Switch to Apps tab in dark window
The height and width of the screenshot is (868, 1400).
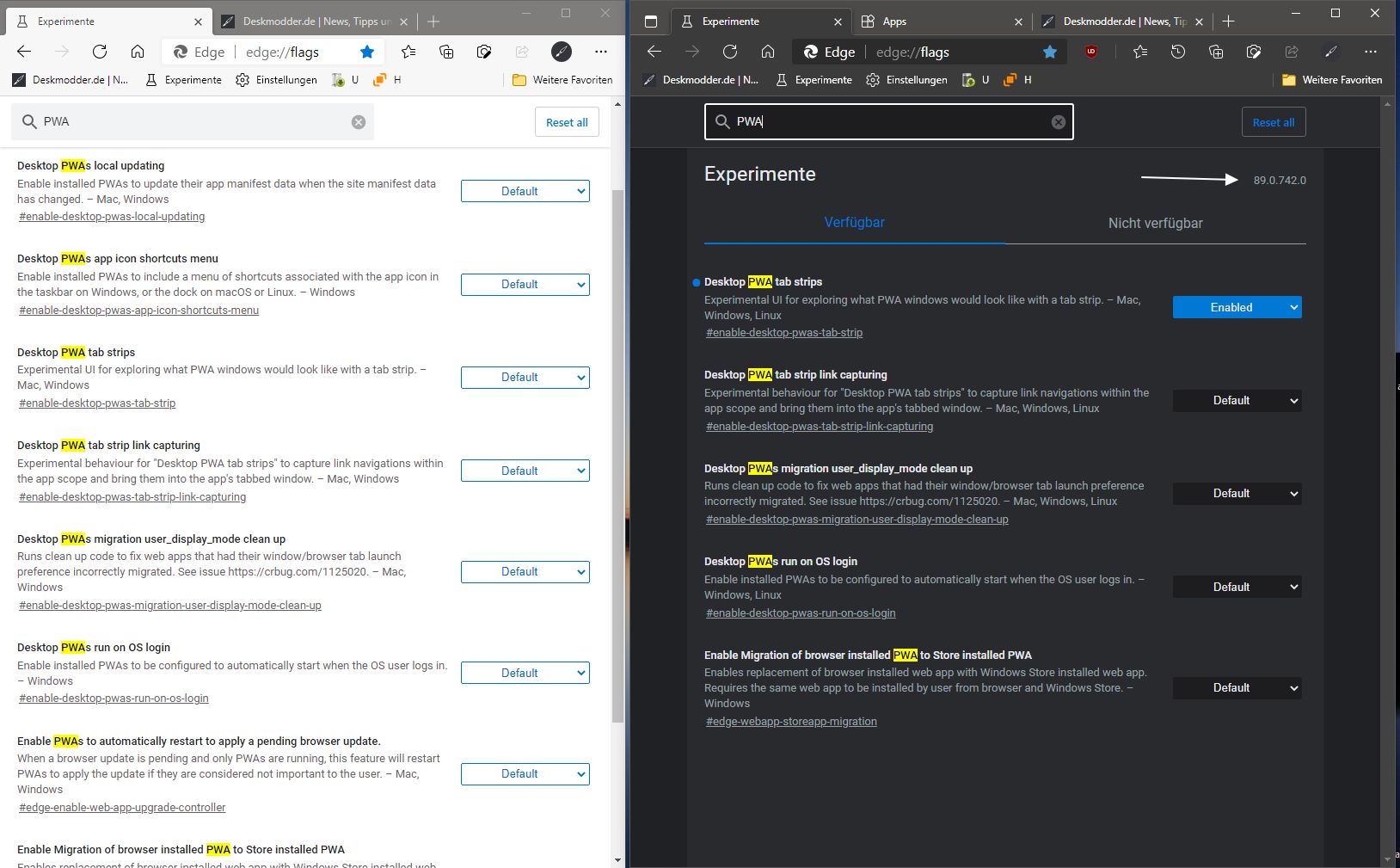coord(941,22)
